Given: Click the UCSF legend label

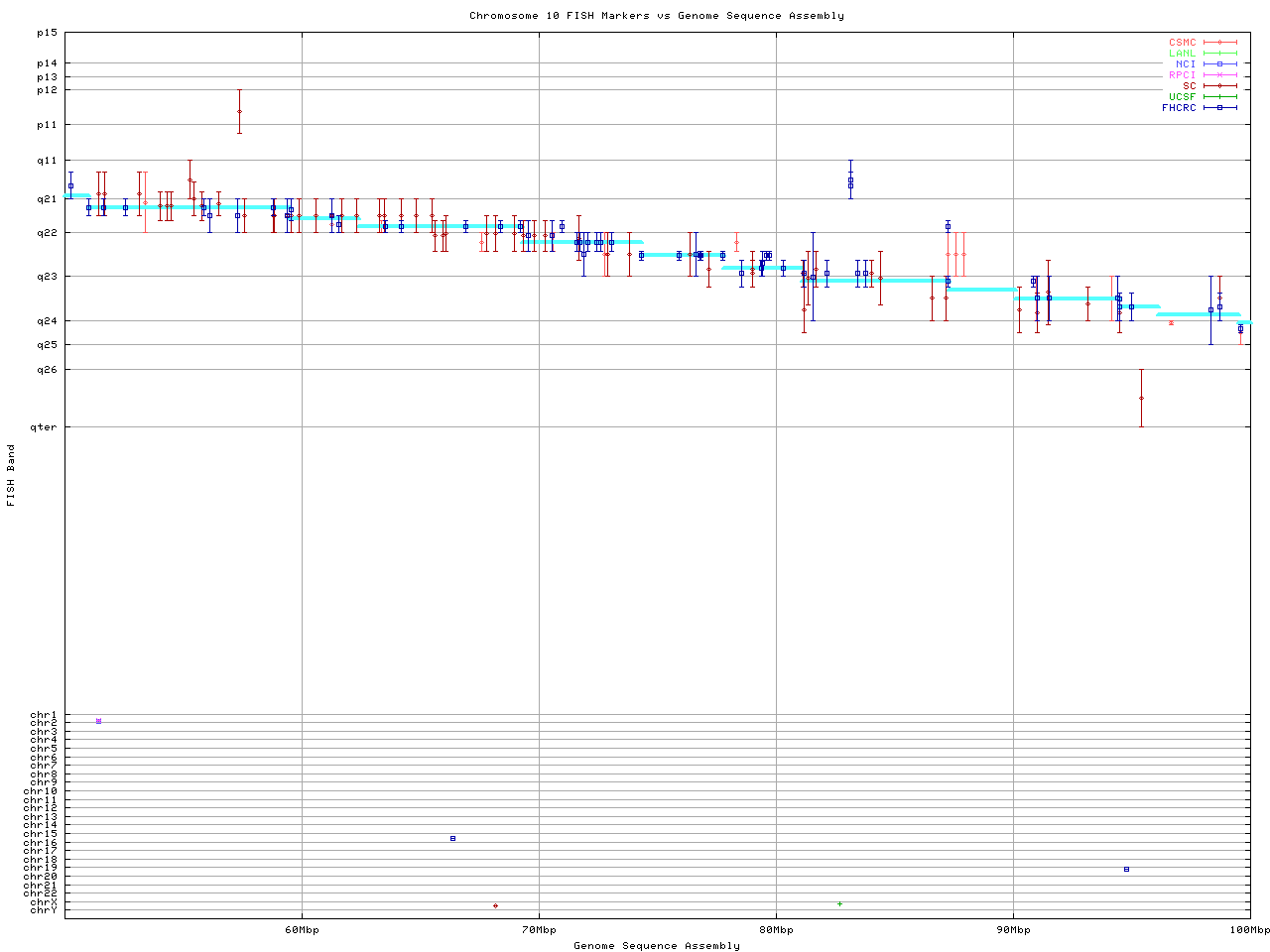Looking at the screenshot, I should tap(1182, 97).
